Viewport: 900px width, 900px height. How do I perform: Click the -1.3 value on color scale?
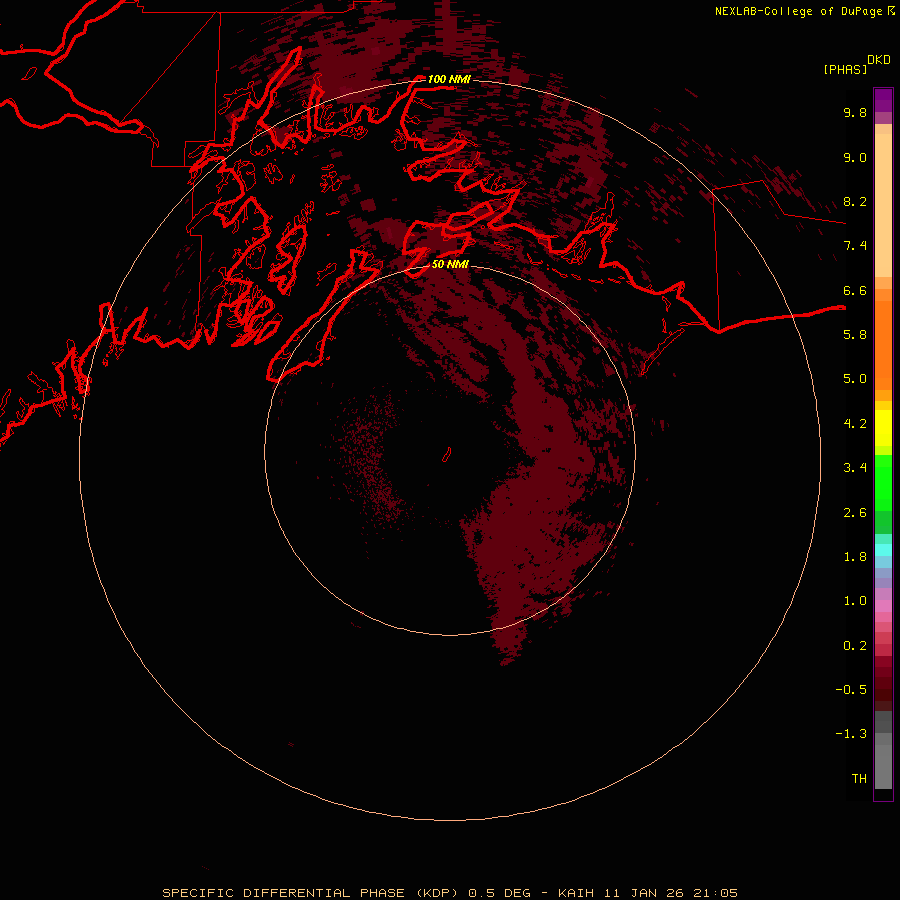pos(851,734)
